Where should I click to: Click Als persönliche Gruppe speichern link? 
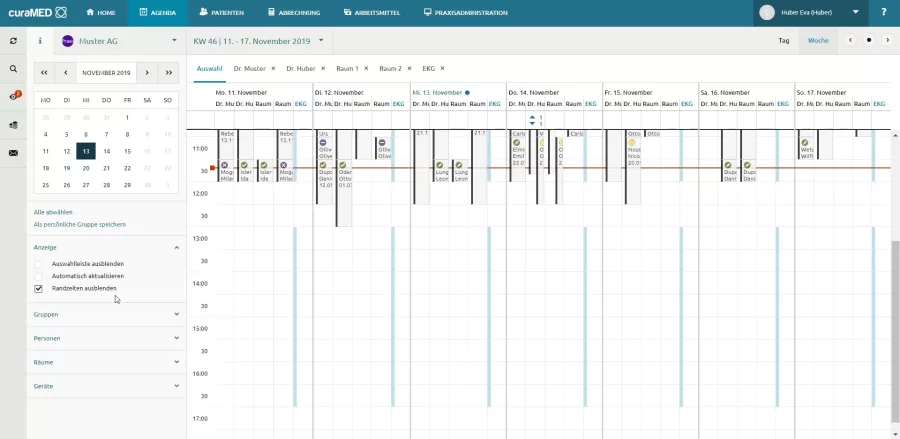pyautogui.click(x=80, y=224)
